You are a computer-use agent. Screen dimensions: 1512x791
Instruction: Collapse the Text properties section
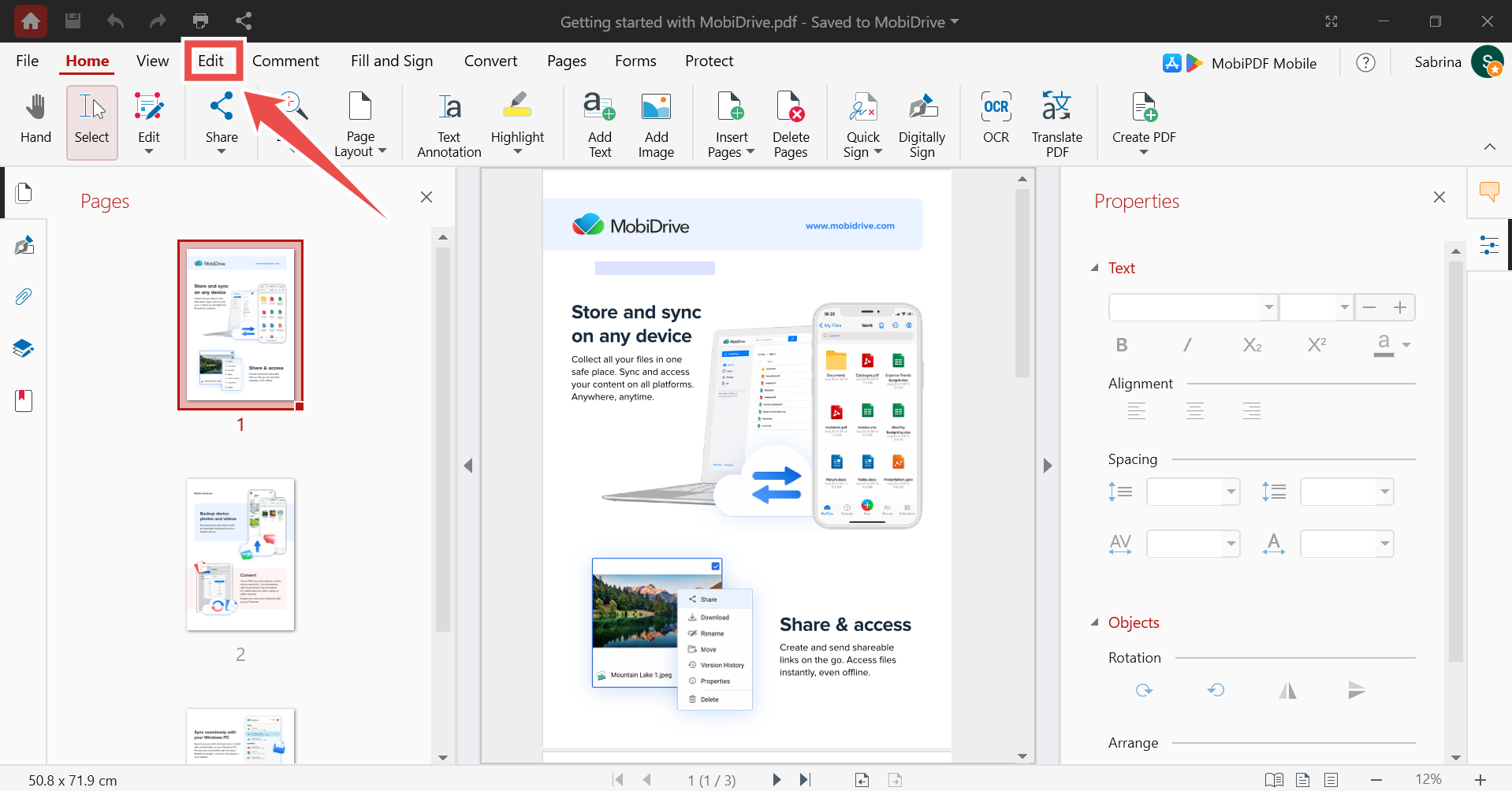pyautogui.click(x=1095, y=268)
